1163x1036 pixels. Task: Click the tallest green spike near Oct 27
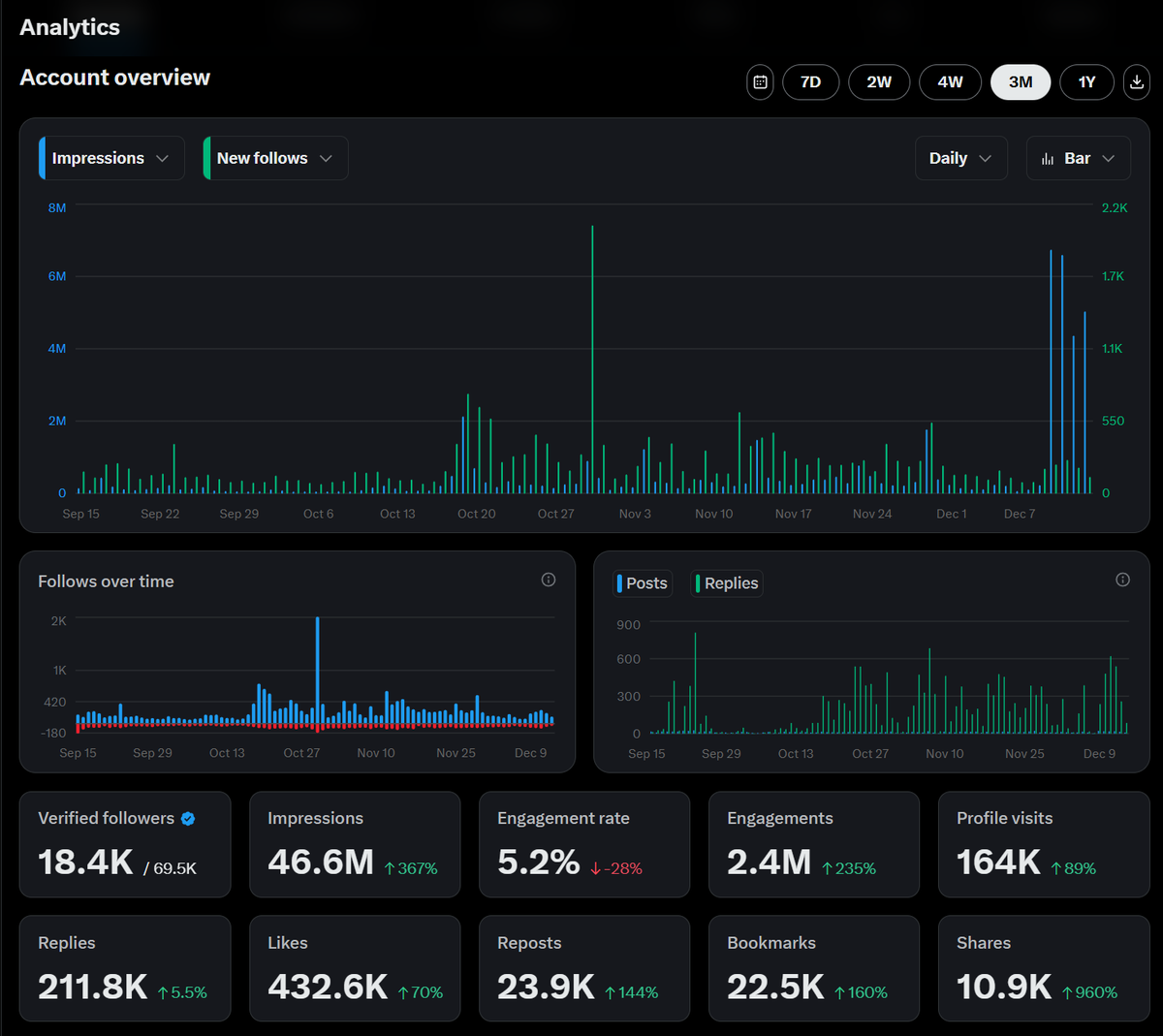[592, 359]
